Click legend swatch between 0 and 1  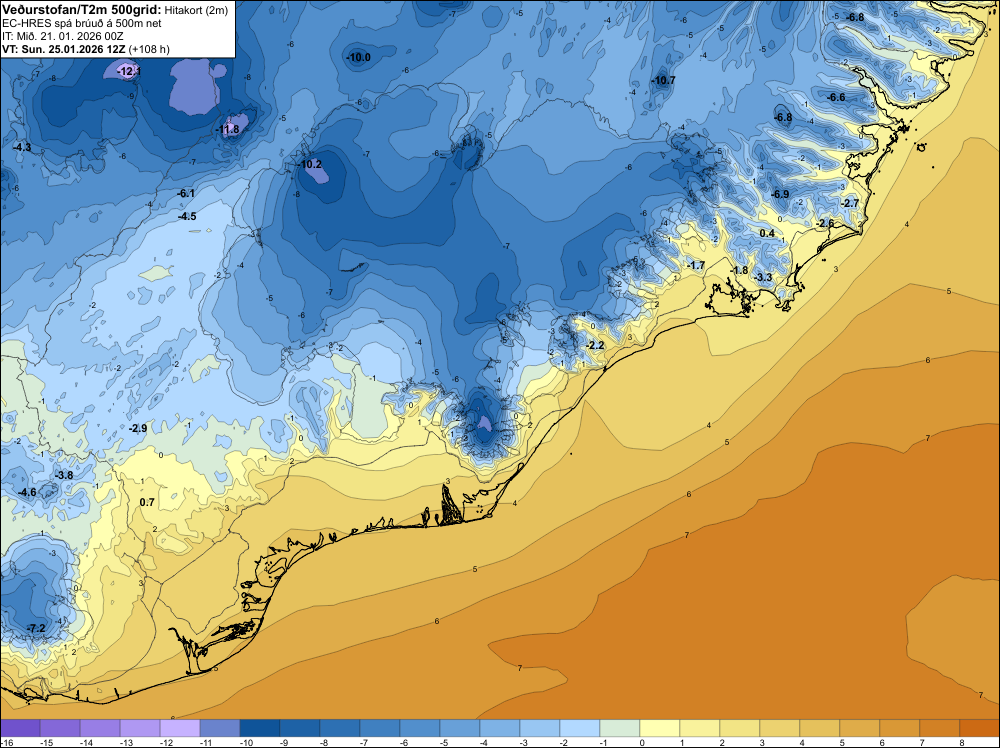(659, 728)
